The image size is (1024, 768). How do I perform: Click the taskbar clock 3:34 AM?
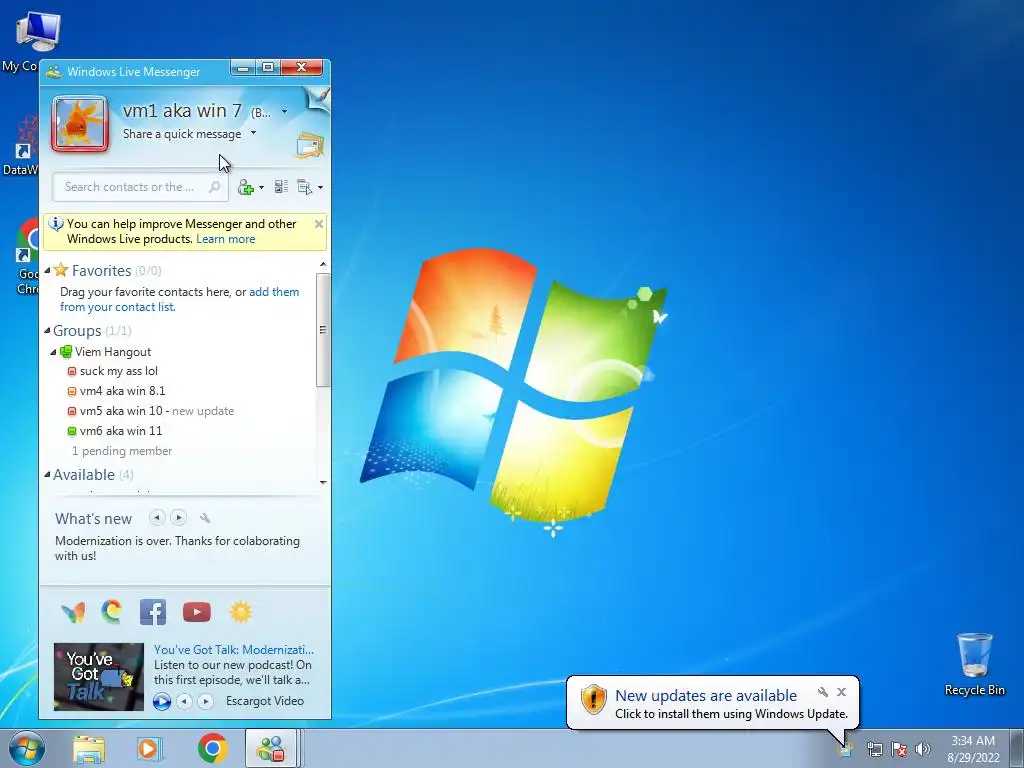[x=973, y=741]
